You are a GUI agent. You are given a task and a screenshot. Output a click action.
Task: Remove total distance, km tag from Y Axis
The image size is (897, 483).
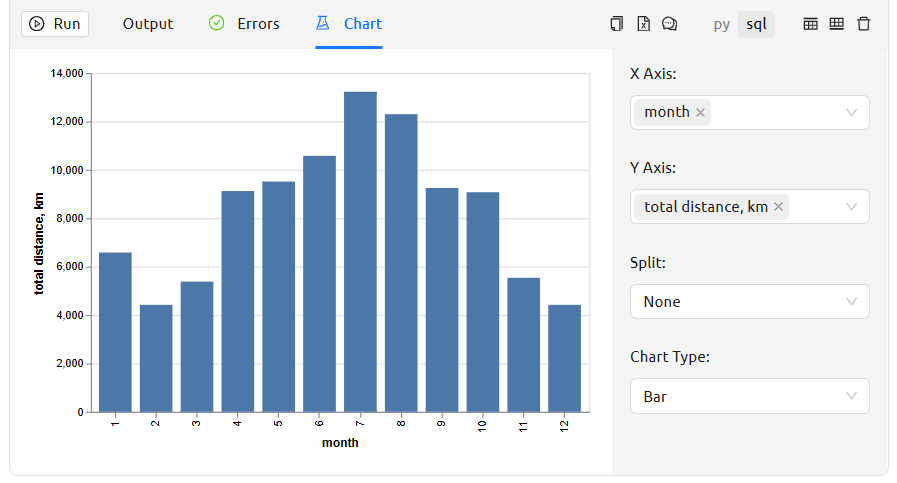point(779,207)
